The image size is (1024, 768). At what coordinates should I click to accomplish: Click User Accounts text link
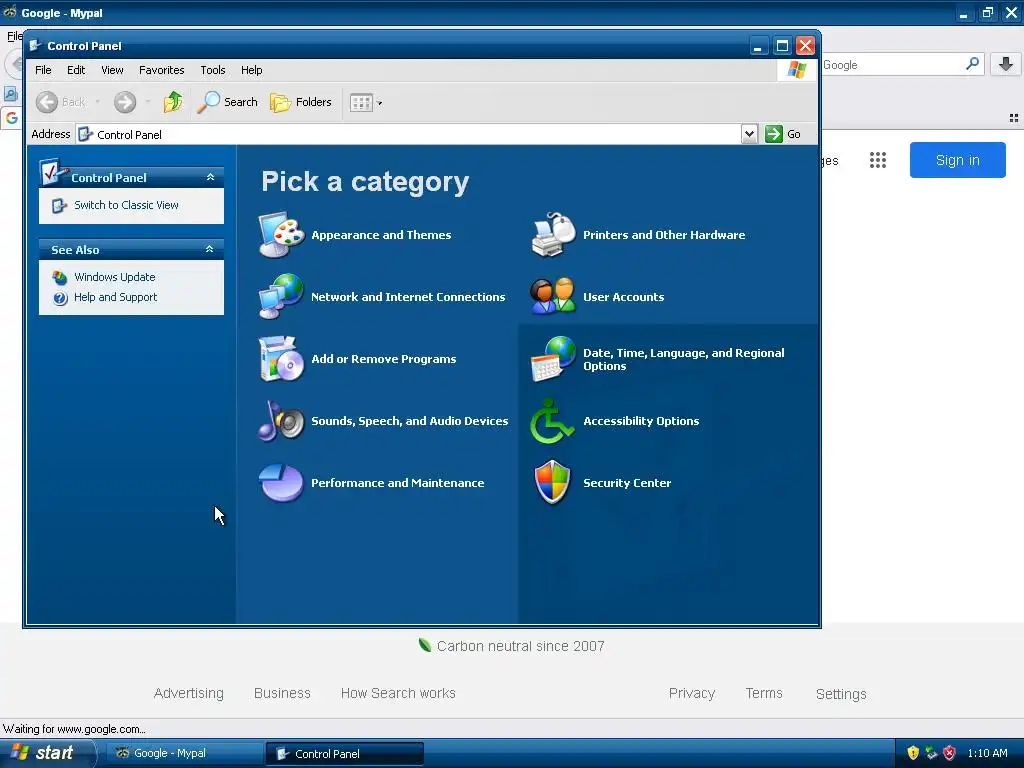[624, 297]
